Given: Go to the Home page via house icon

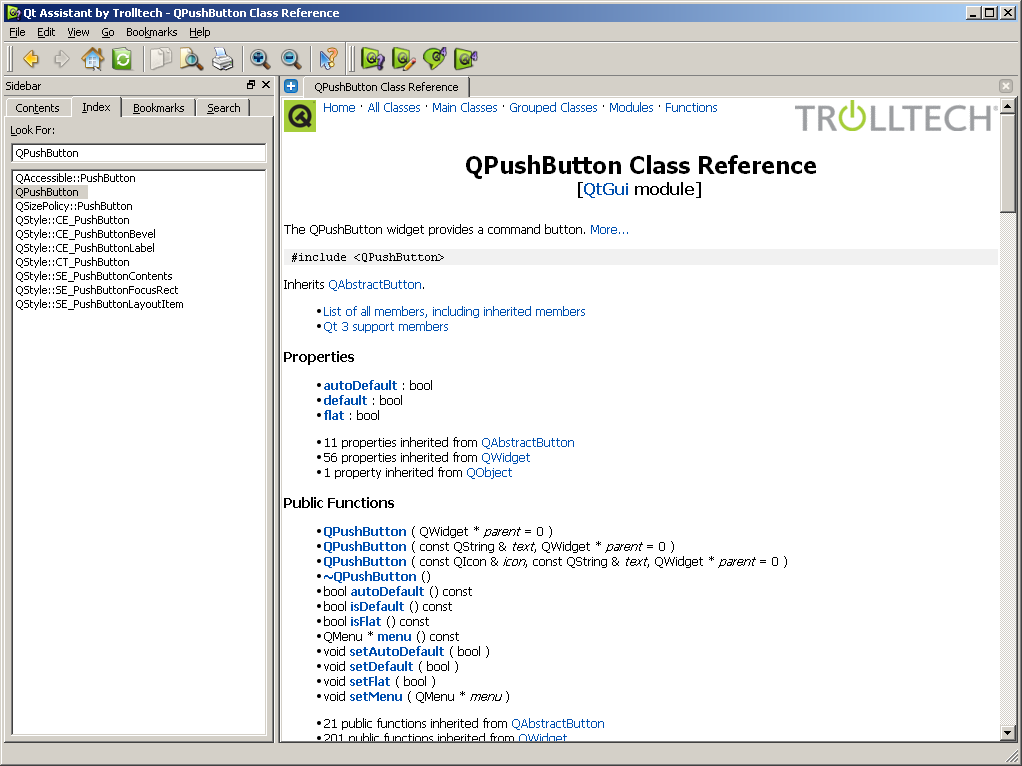Looking at the screenshot, I should (93, 59).
